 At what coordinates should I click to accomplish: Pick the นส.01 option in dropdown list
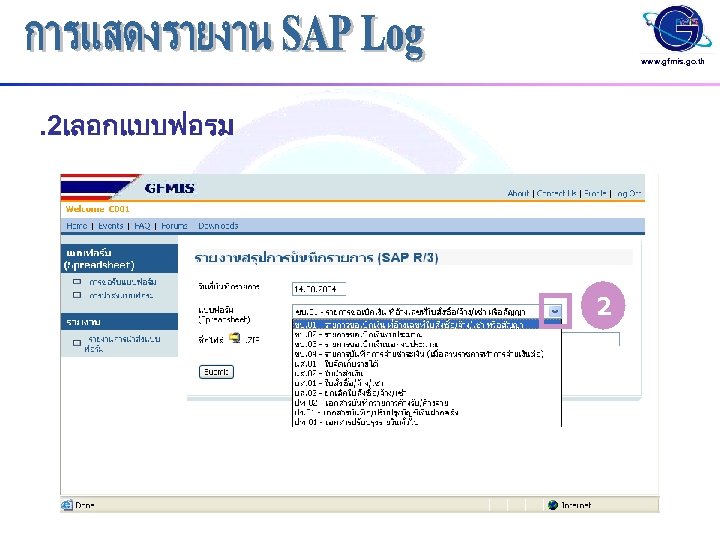coord(427,364)
